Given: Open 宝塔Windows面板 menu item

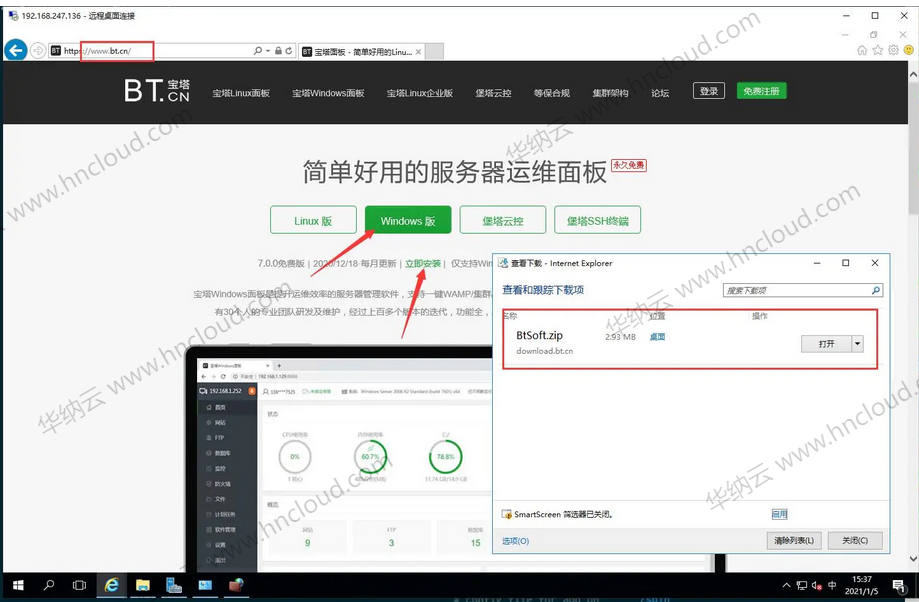Looking at the screenshot, I should coord(328,93).
